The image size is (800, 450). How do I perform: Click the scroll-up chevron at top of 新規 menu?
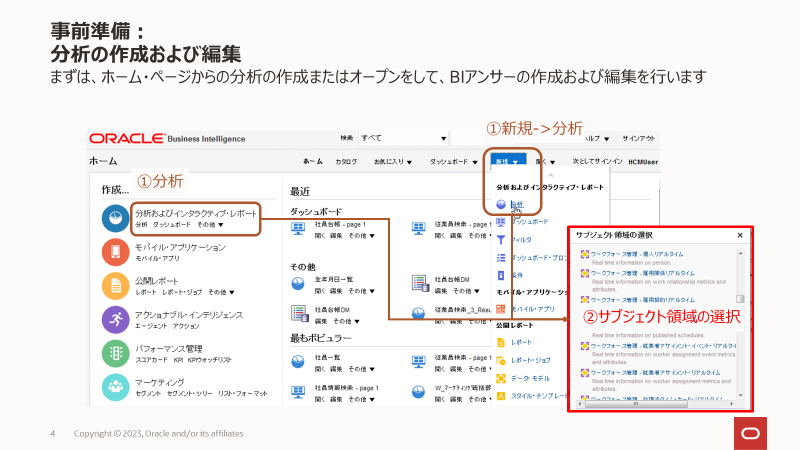(551, 175)
